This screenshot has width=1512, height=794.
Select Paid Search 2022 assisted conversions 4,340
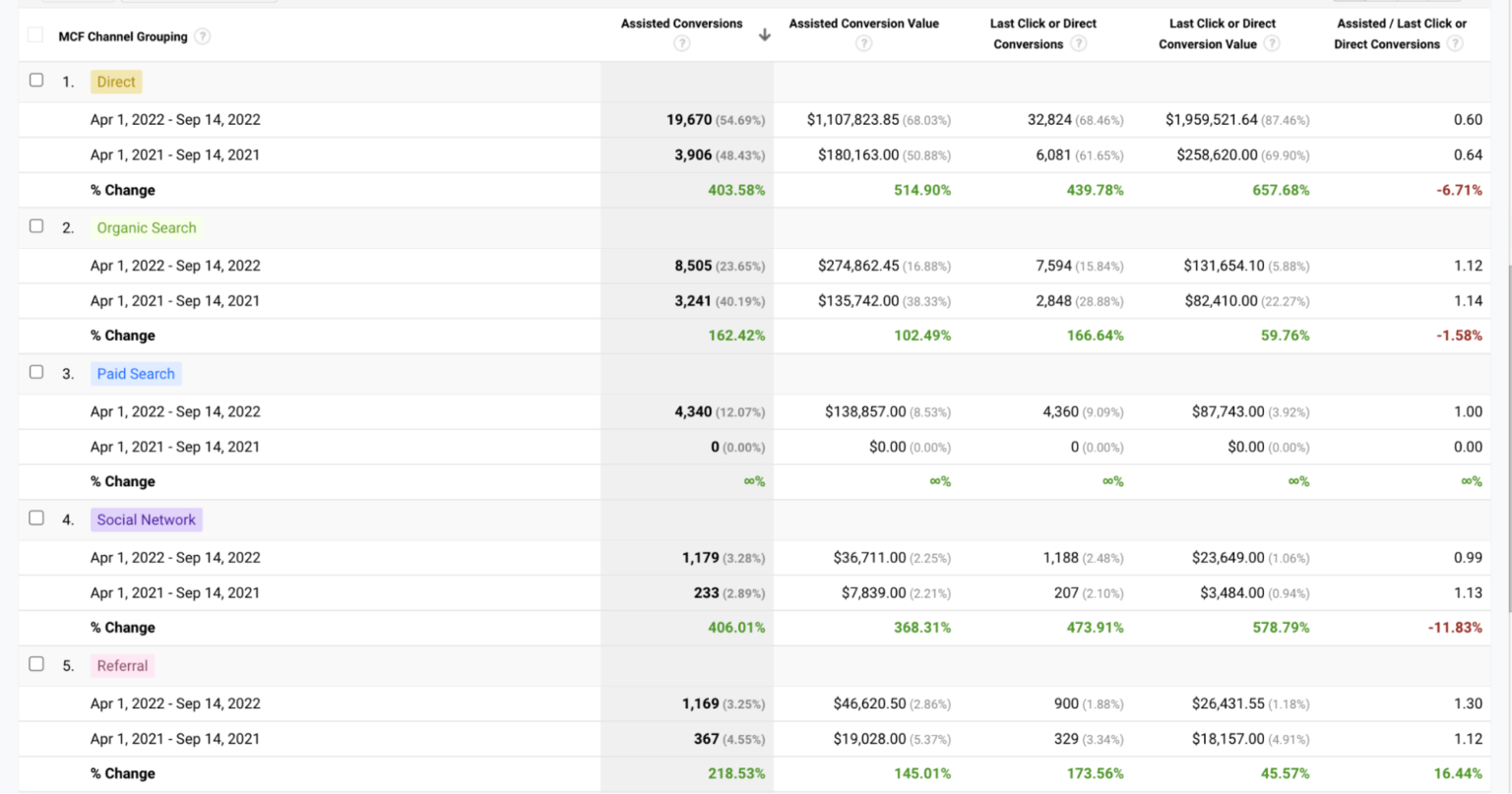click(693, 412)
